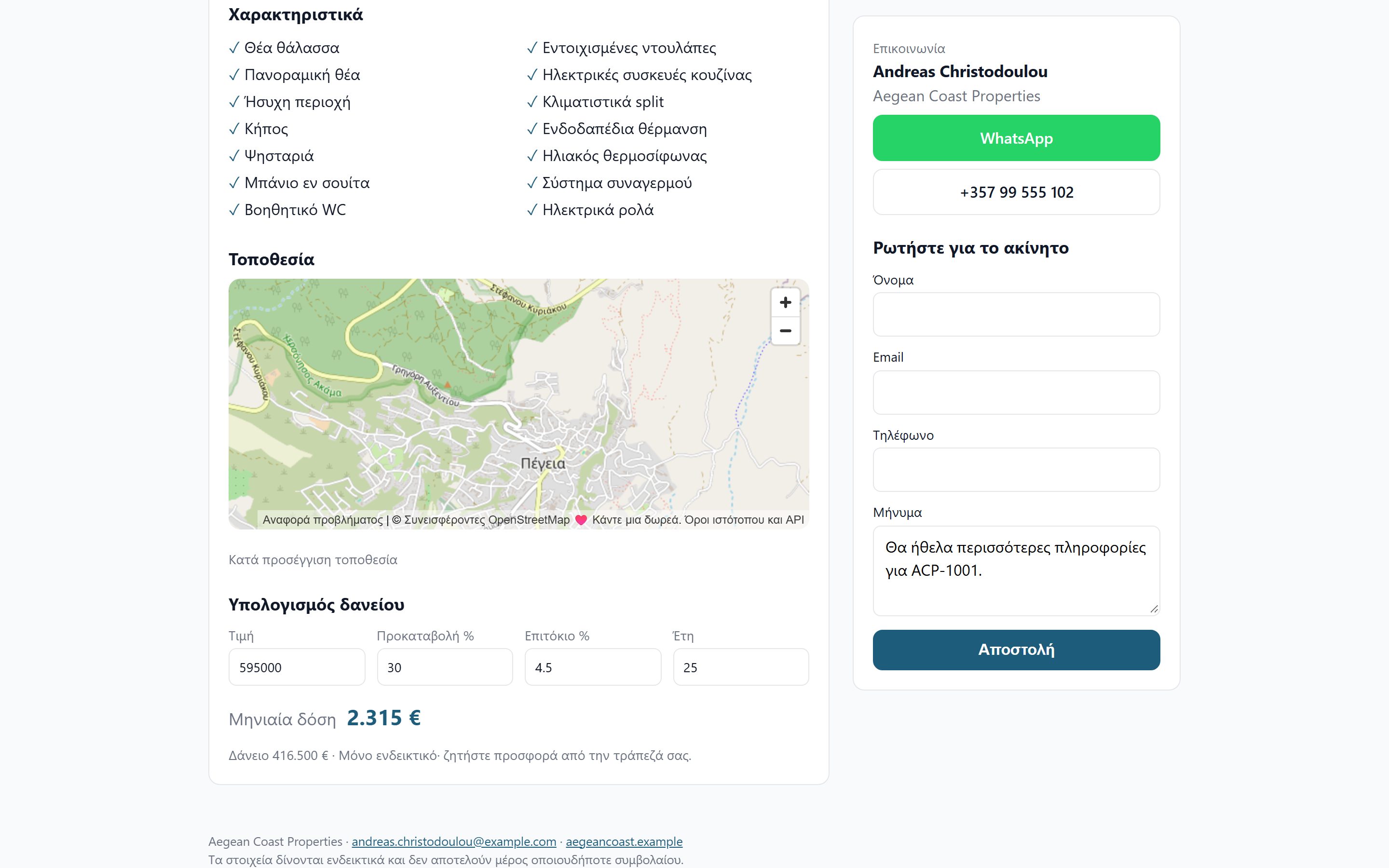Viewport: 1389px width, 868px height.
Task: Open the andreas.christodoulou@example.com email link
Action: click(454, 841)
